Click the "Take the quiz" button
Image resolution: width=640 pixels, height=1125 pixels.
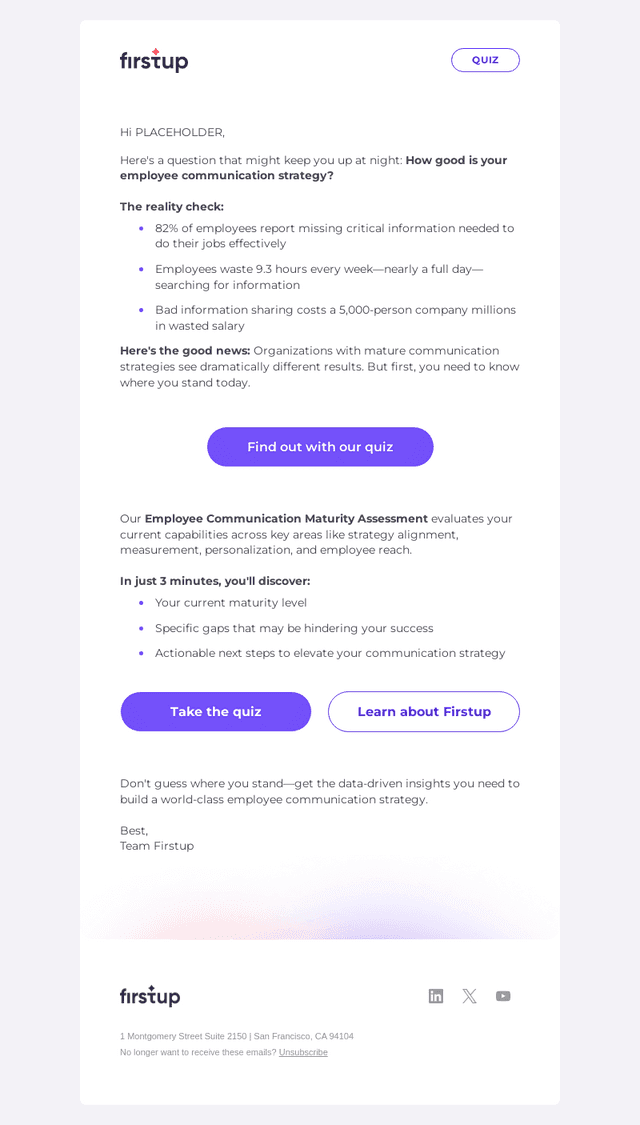pos(216,712)
